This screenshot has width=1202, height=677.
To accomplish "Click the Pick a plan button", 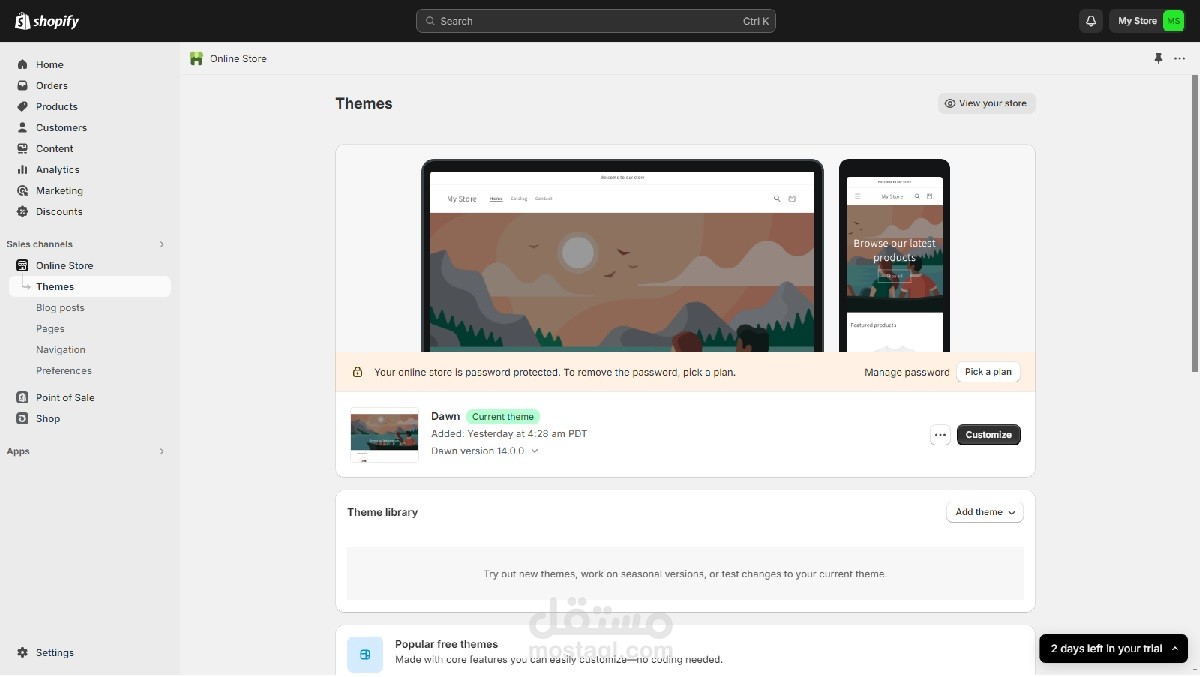I will pos(988,372).
